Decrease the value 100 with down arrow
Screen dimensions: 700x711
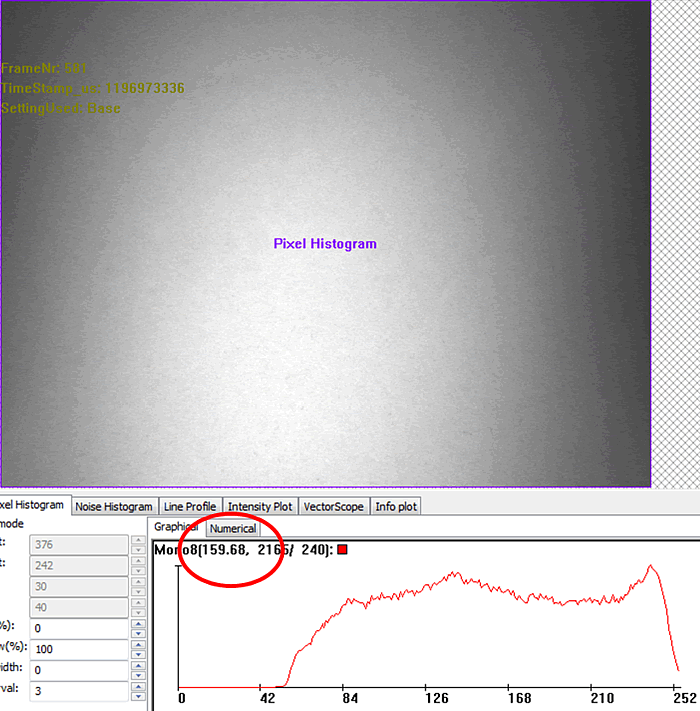(x=139, y=654)
